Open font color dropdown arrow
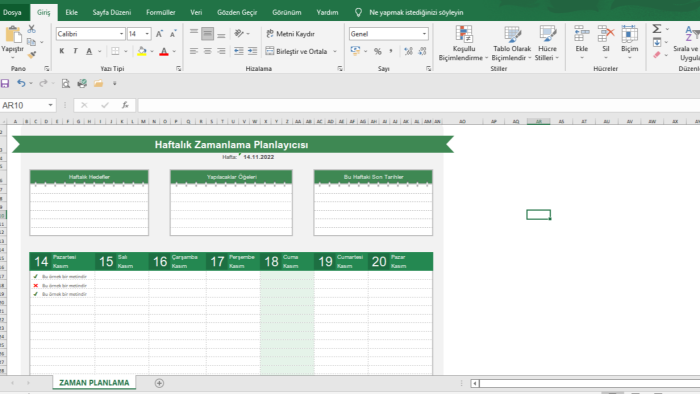This screenshot has width=700, height=394. [174, 52]
